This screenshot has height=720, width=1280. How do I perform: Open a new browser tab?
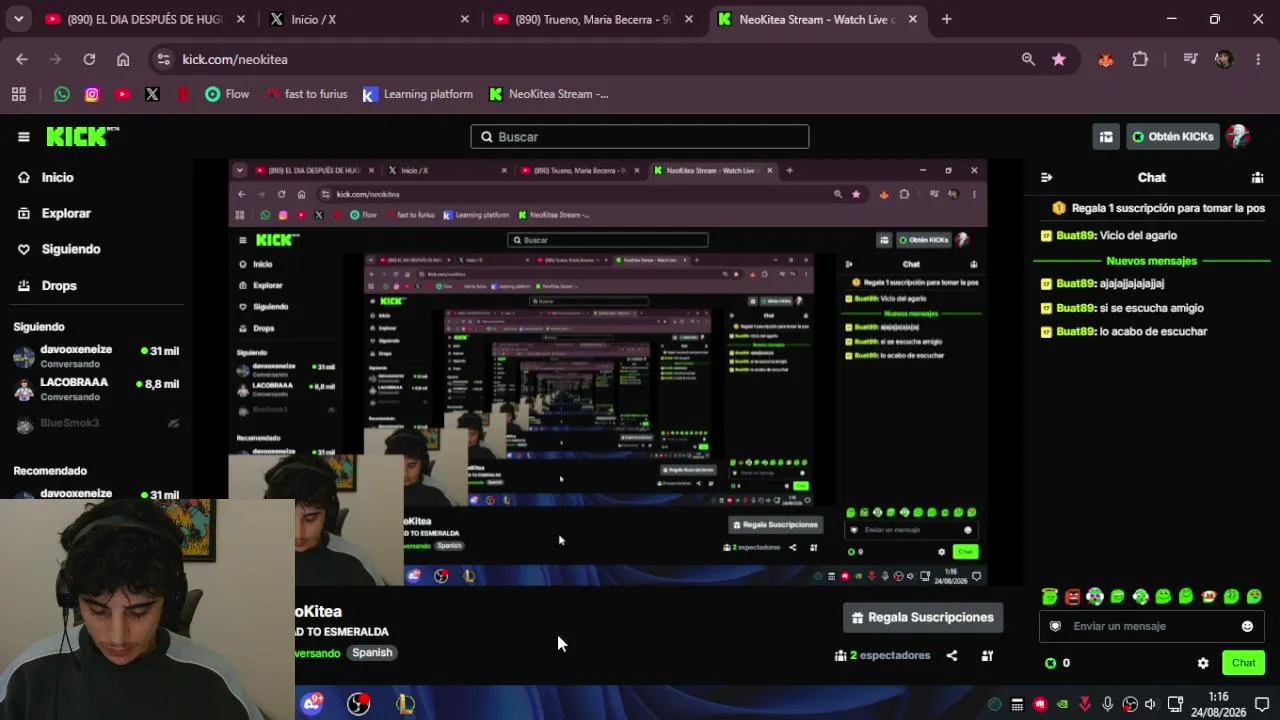pos(946,19)
